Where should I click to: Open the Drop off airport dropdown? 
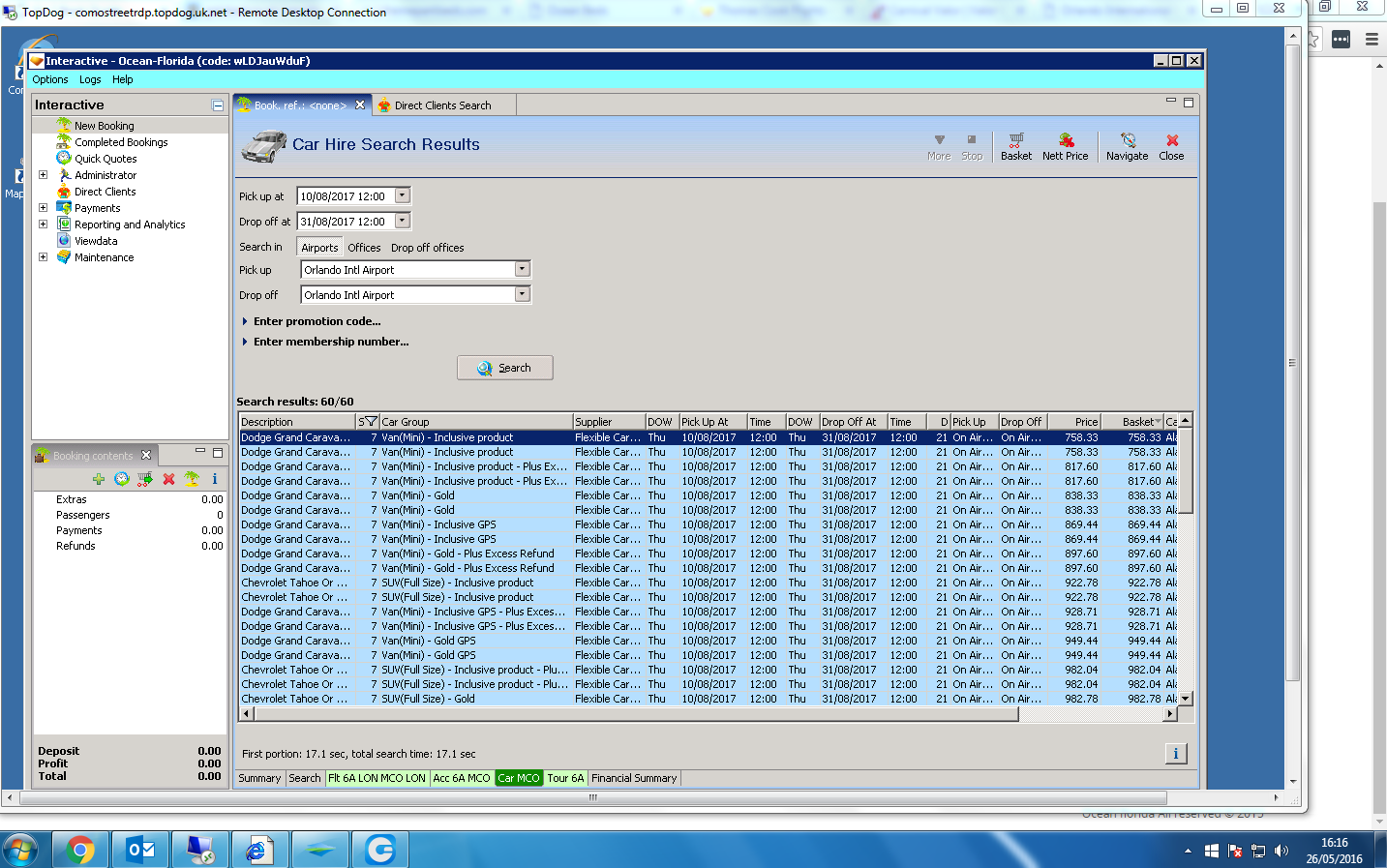(522, 294)
